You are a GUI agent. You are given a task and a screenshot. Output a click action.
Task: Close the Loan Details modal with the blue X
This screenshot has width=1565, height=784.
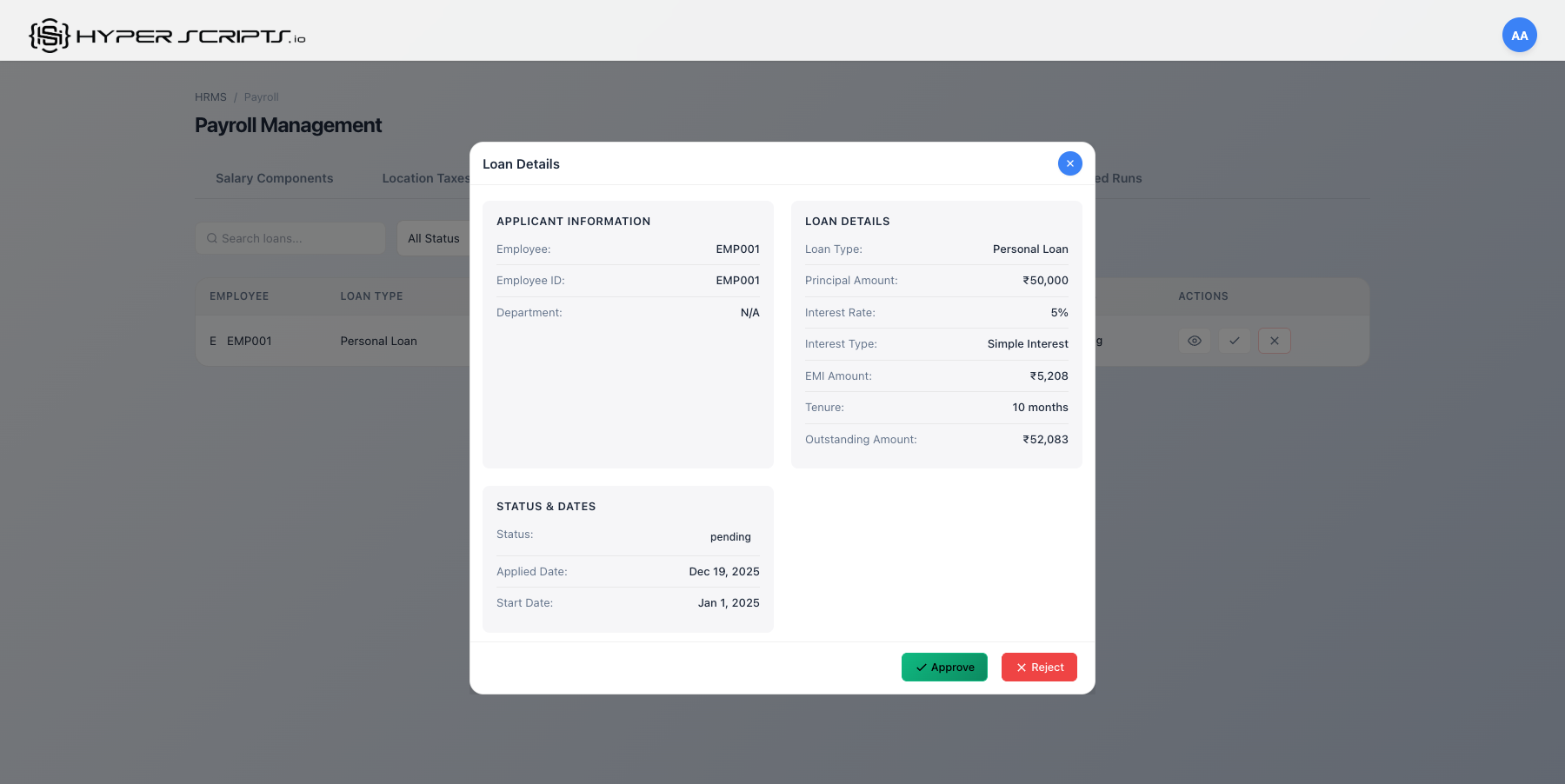[1069, 163]
